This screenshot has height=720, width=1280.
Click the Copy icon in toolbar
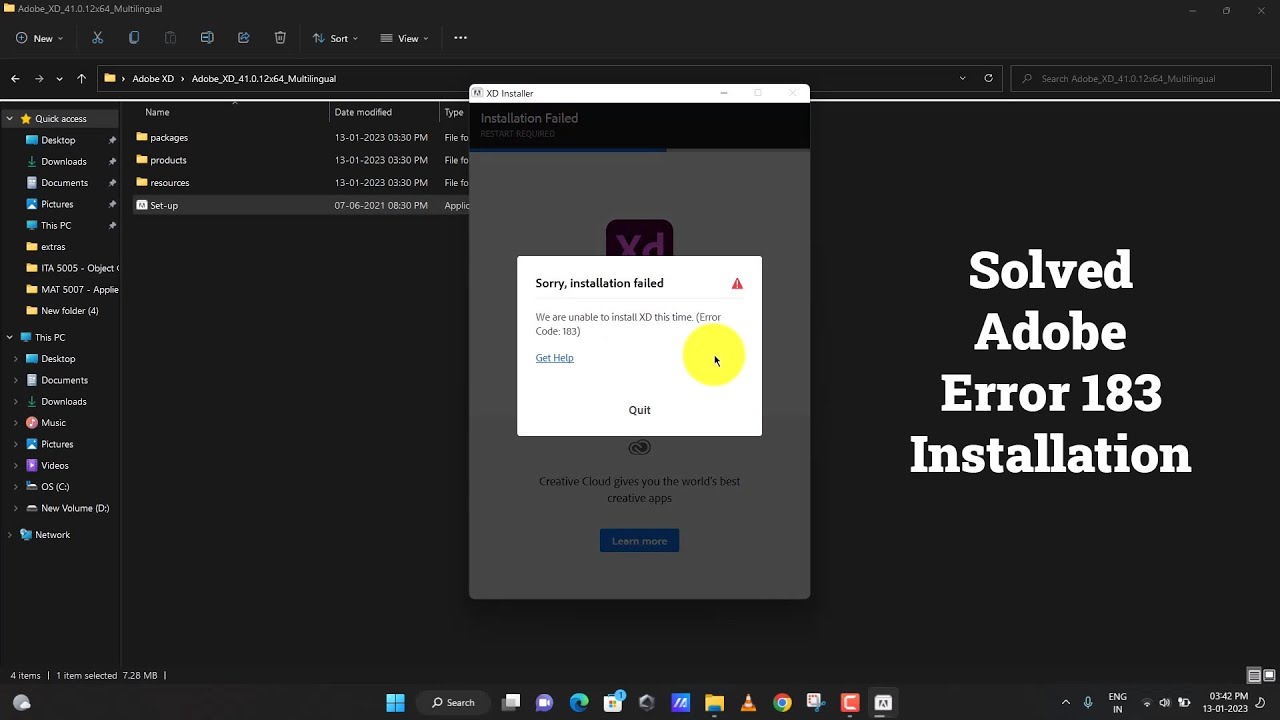click(134, 38)
